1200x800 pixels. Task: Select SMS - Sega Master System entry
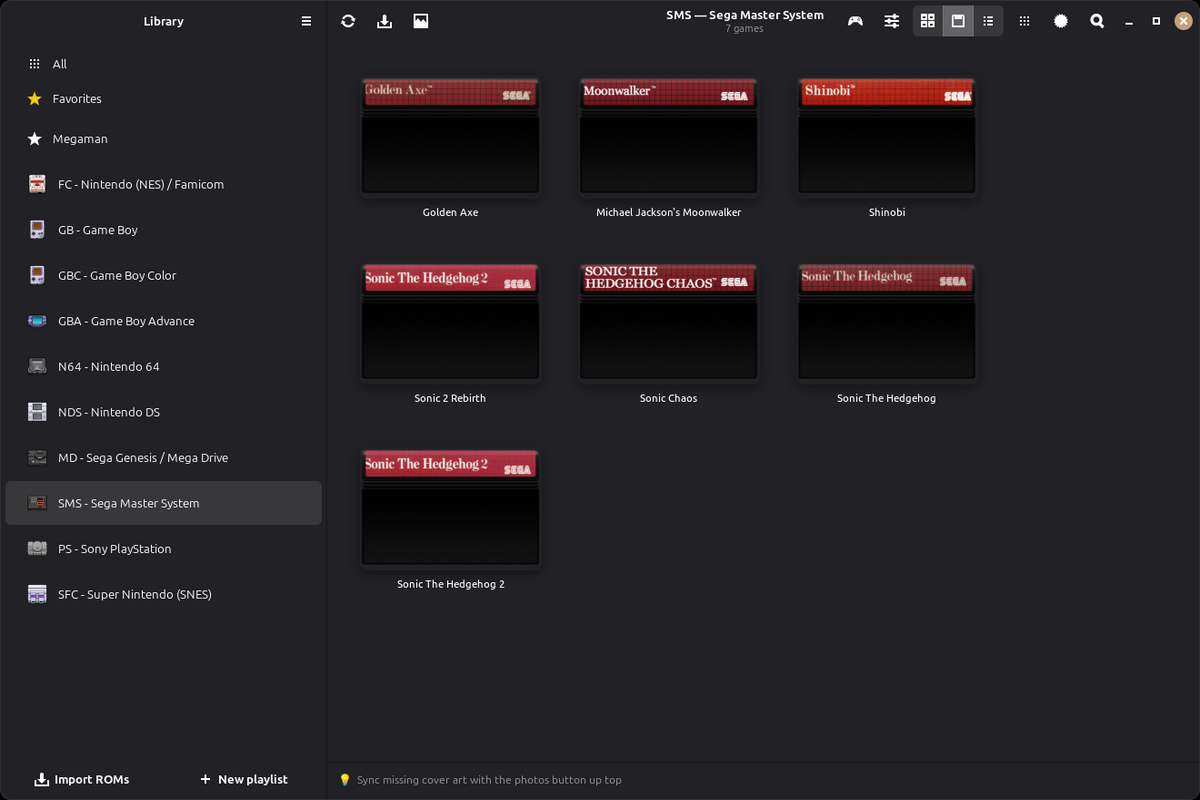tap(163, 503)
